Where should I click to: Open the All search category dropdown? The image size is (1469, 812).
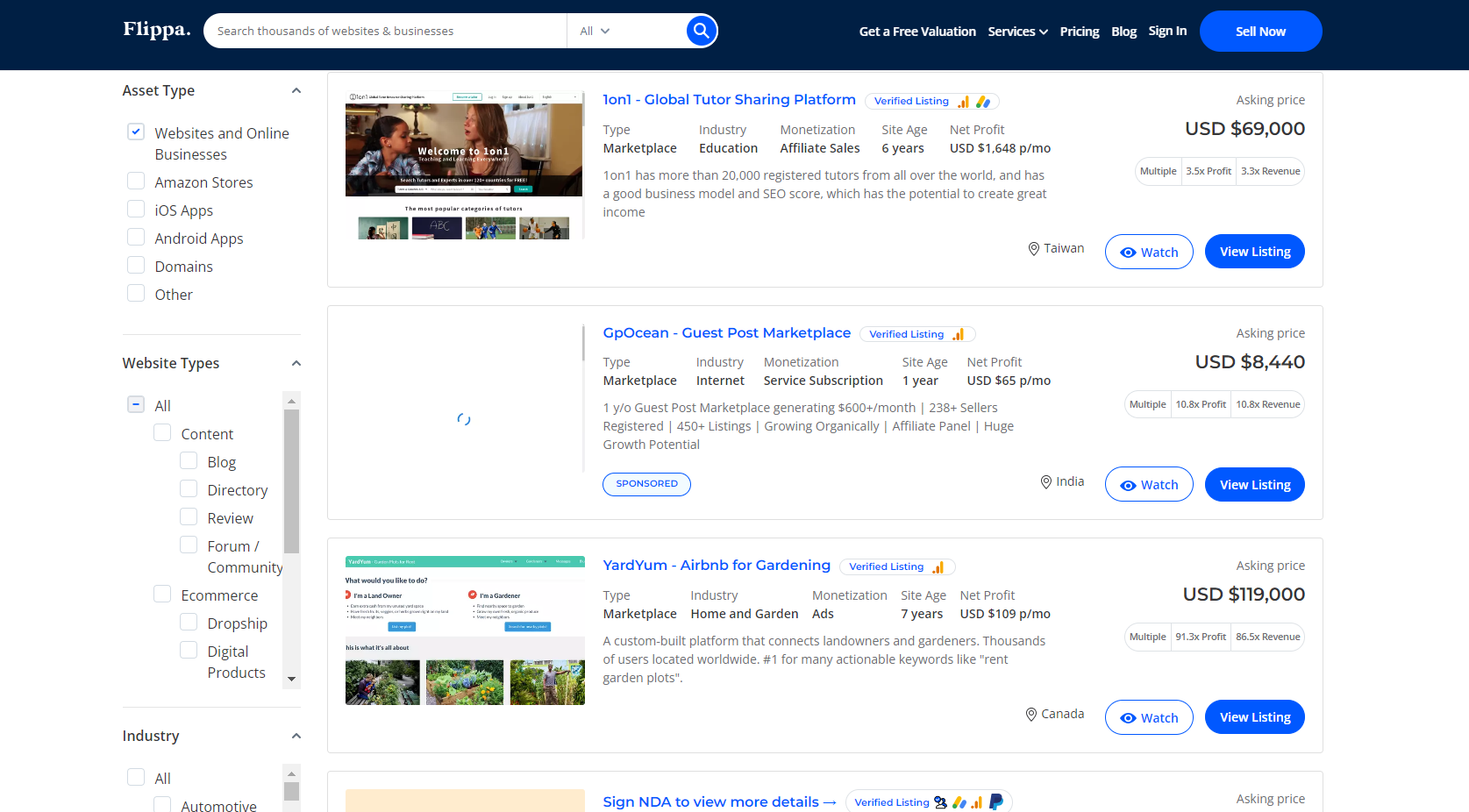[595, 31]
